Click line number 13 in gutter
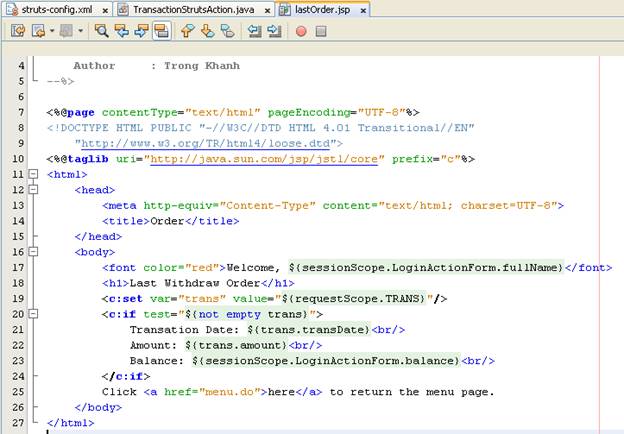This screenshot has width=624, height=434. (18, 205)
